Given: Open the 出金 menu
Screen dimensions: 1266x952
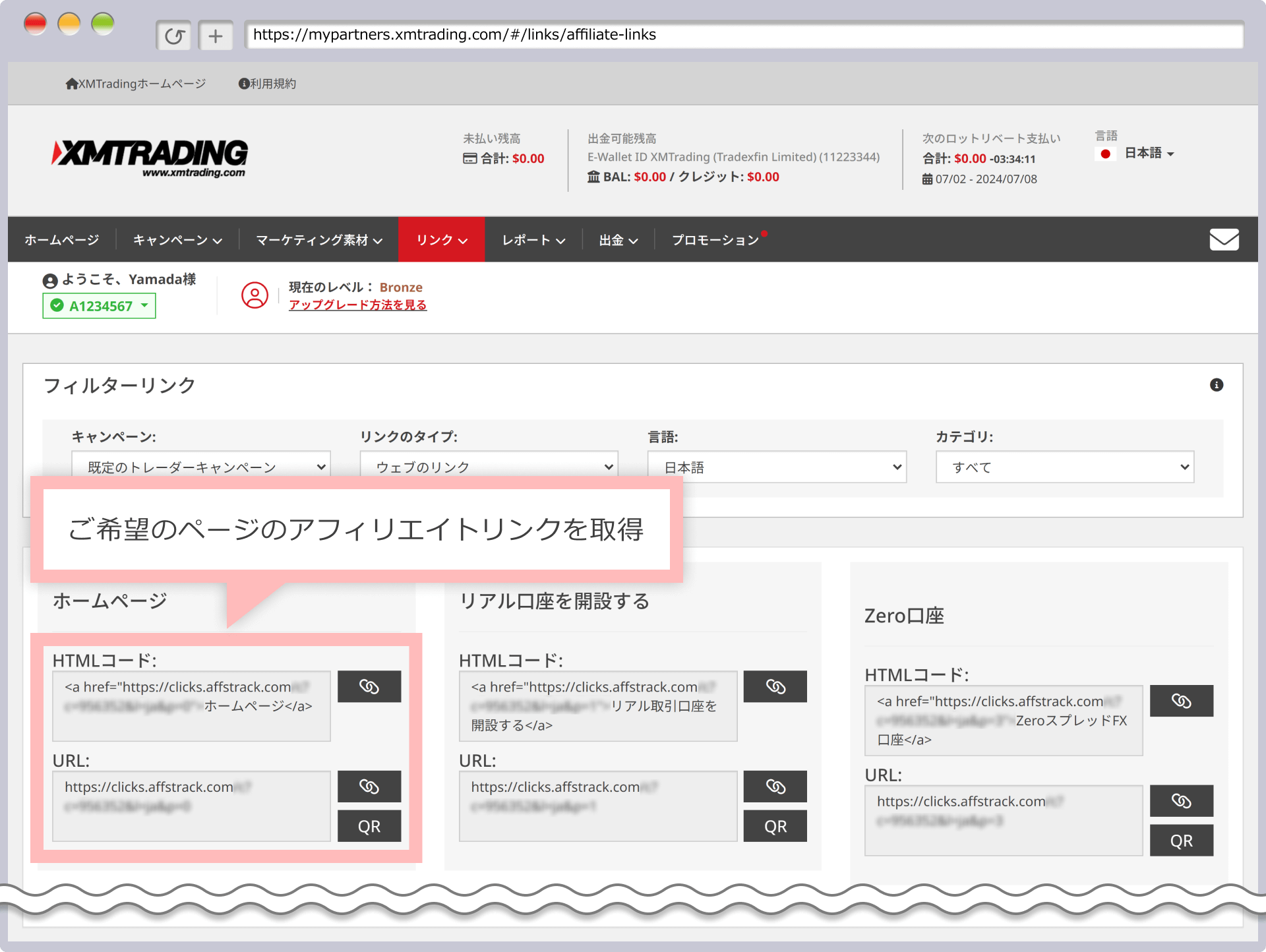Looking at the screenshot, I should coord(618,240).
